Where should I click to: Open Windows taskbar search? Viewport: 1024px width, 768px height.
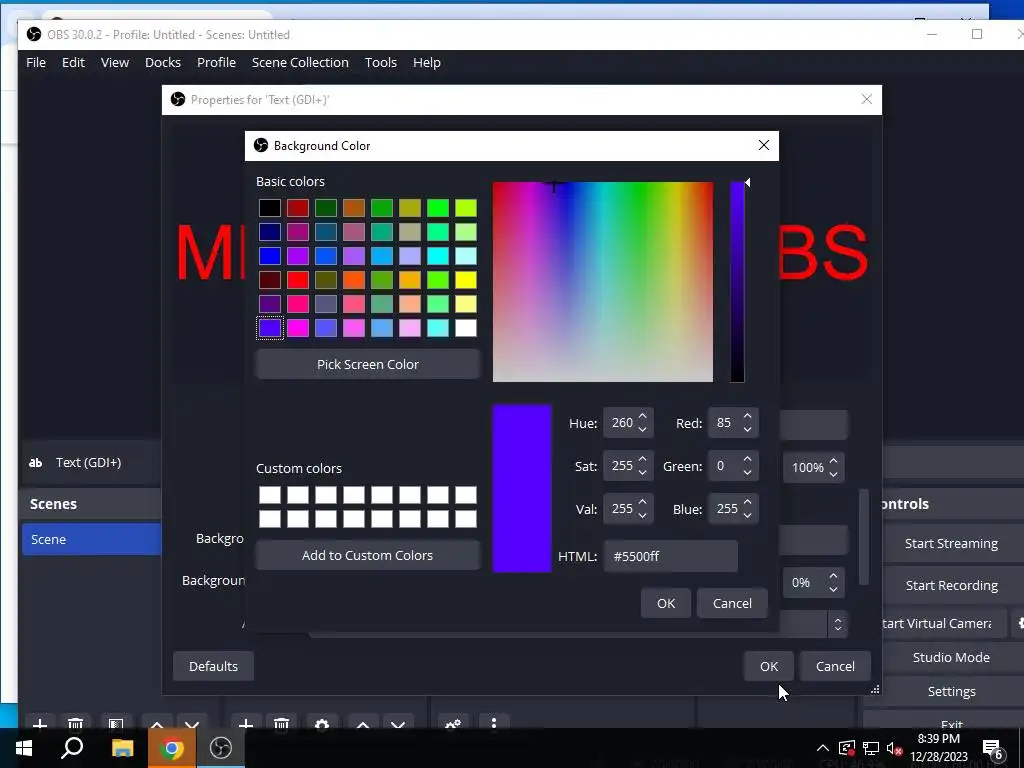(x=72, y=748)
